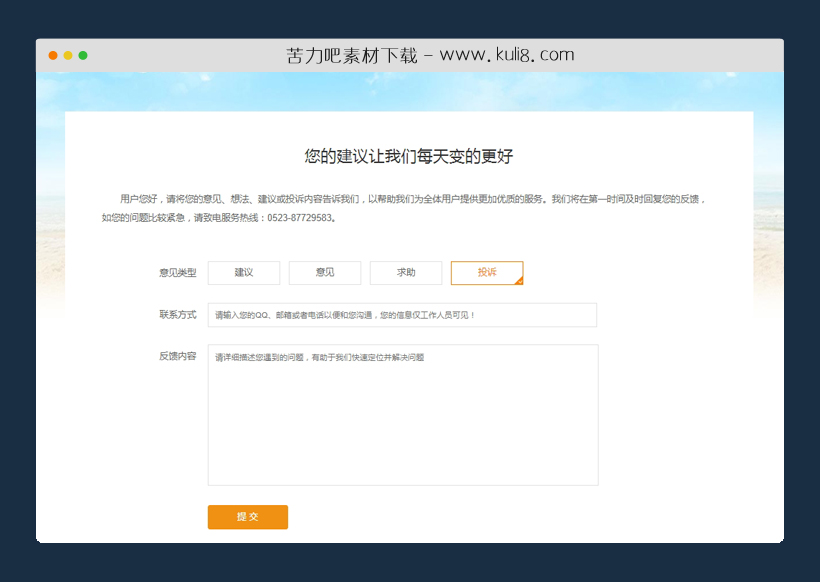Click the orange corner checkmark on 投诉 button
Screen dimensions: 820x582
point(518,279)
